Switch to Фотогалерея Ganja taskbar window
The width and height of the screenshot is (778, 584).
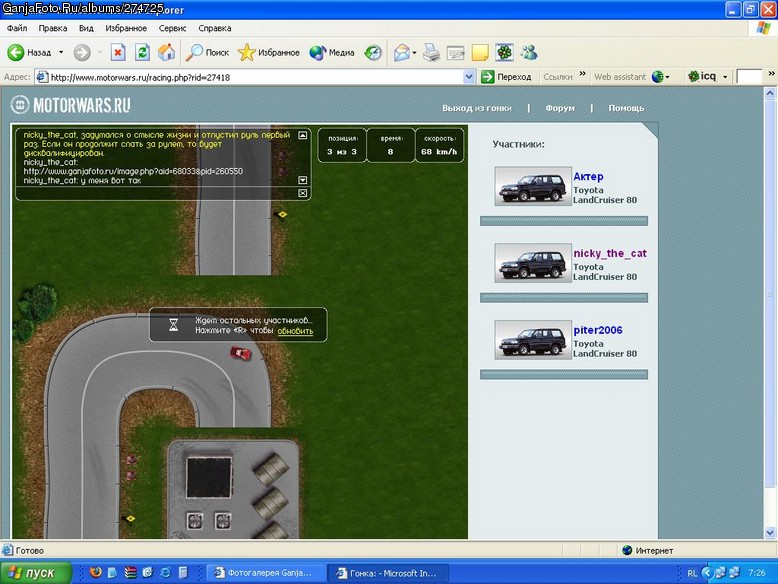click(264, 573)
